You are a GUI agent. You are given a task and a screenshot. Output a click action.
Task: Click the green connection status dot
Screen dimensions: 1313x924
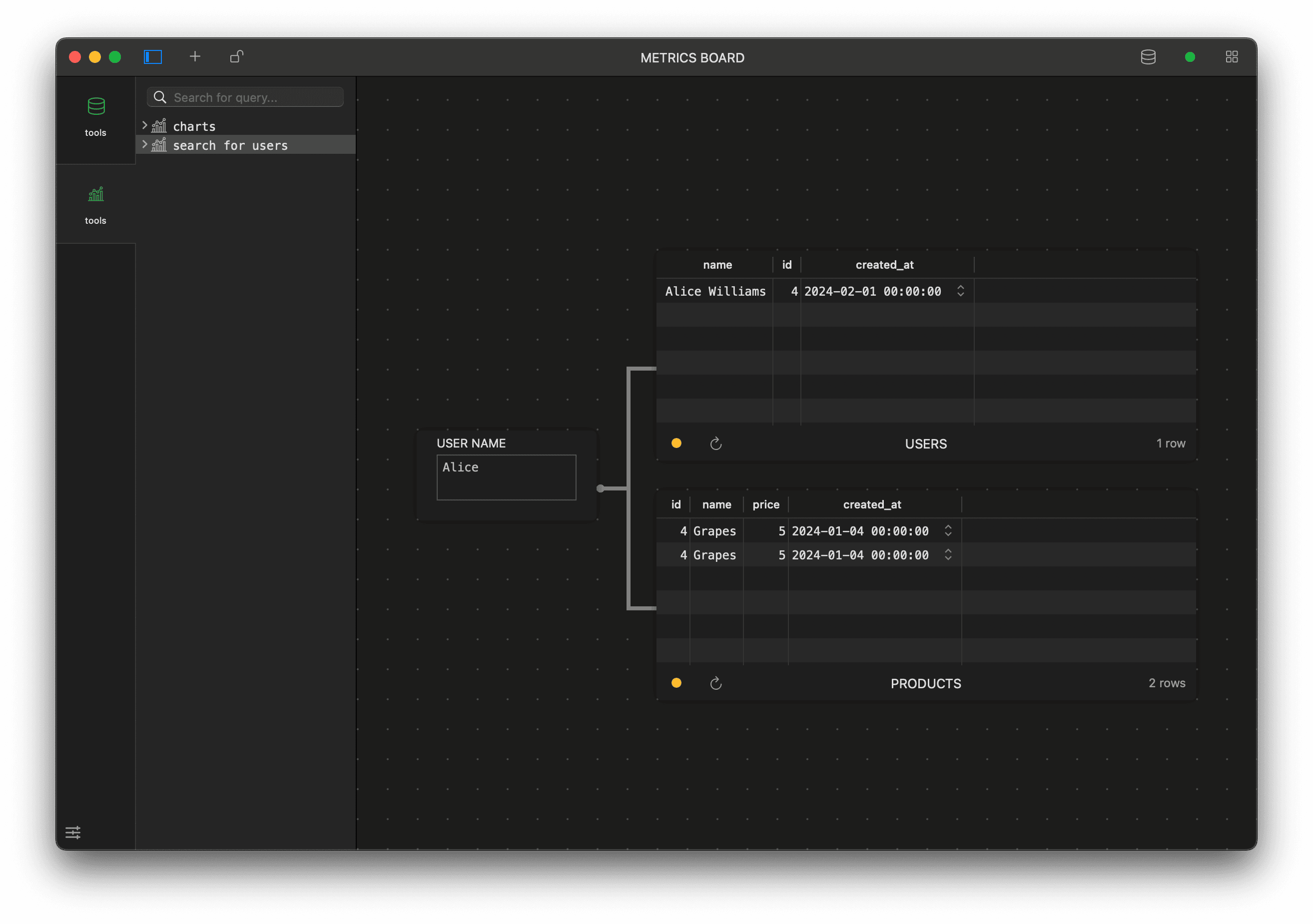(1190, 56)
